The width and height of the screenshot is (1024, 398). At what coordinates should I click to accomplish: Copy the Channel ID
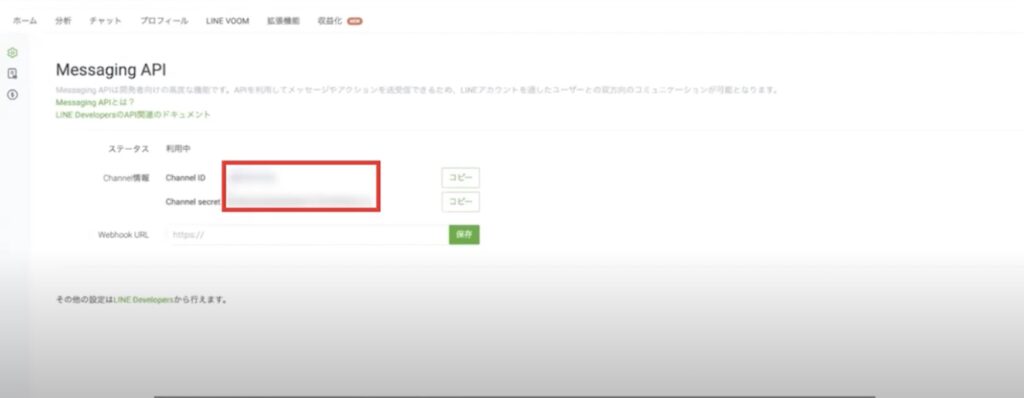[460, 178]
